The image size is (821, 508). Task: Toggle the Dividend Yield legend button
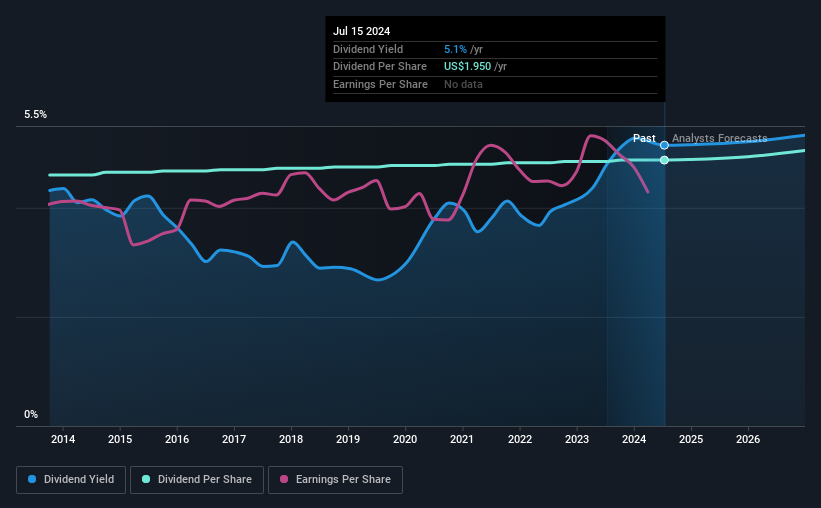pos(71,480)
